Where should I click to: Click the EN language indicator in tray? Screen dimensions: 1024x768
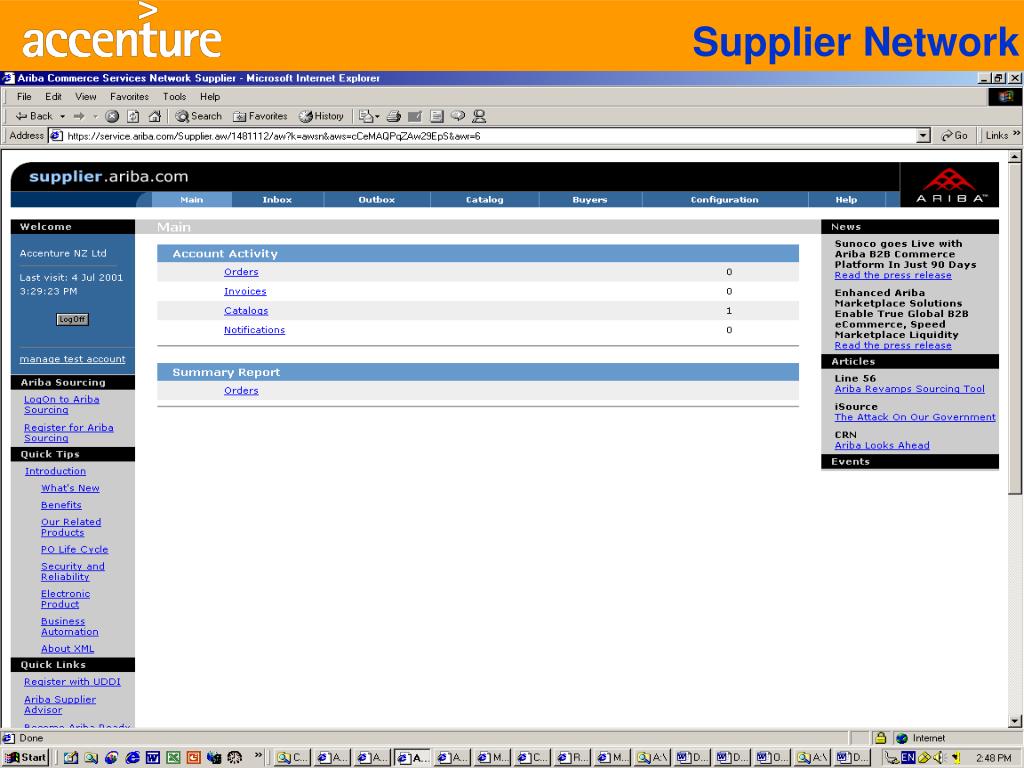(x=908, y=758)
